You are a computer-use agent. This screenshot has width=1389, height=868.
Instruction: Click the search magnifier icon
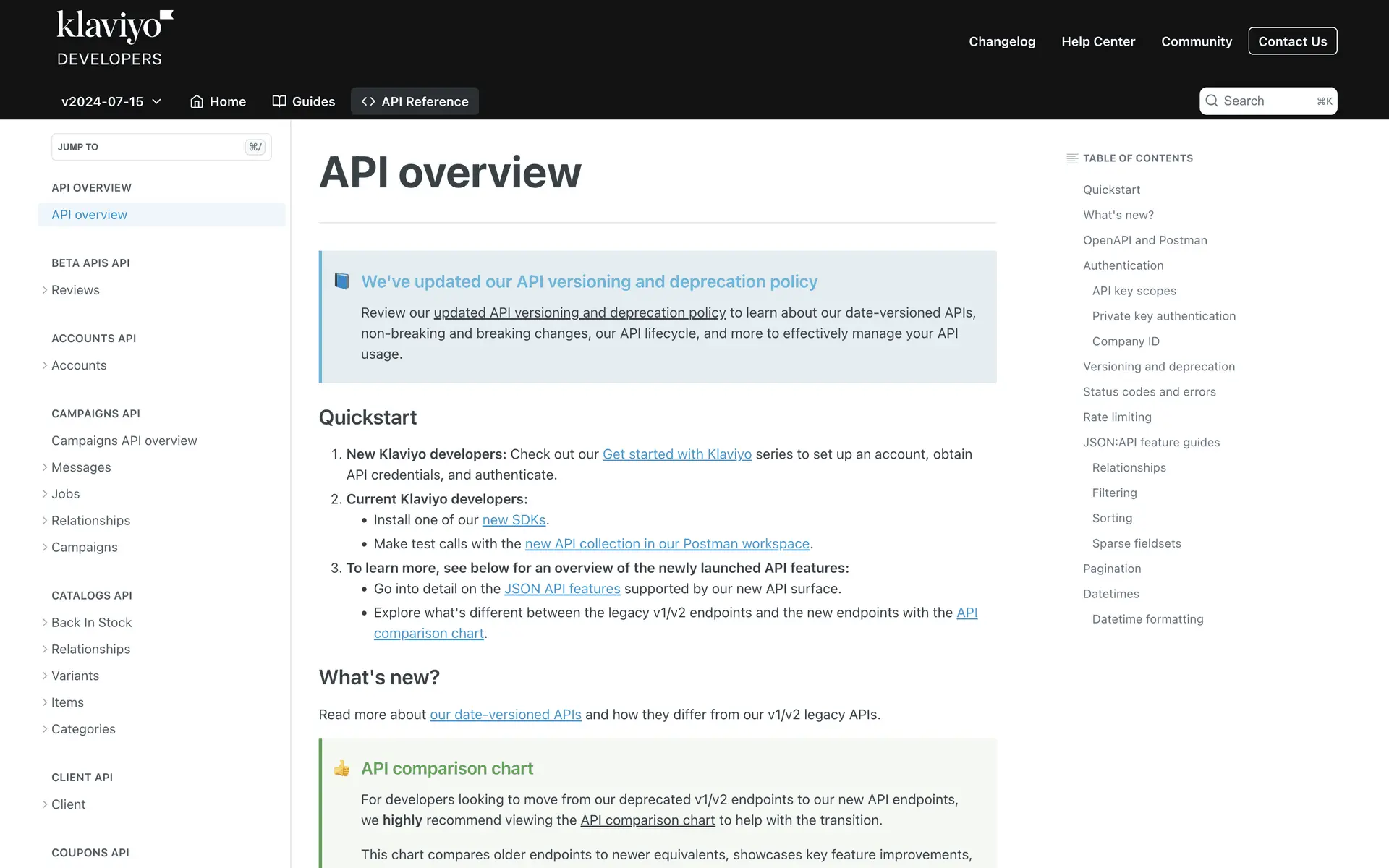click(1212, 101)
